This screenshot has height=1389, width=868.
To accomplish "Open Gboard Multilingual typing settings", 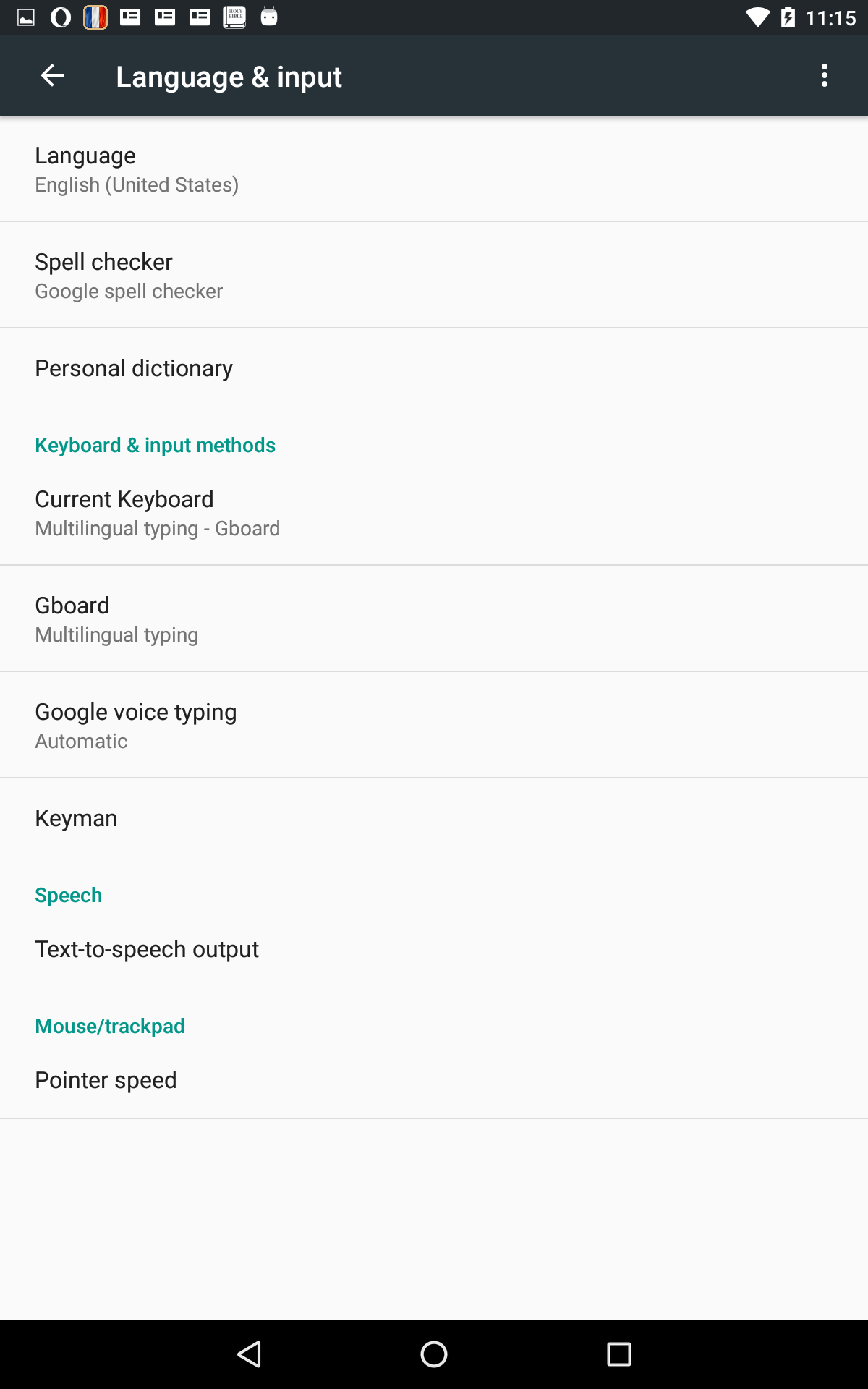I will coord(434,619).
